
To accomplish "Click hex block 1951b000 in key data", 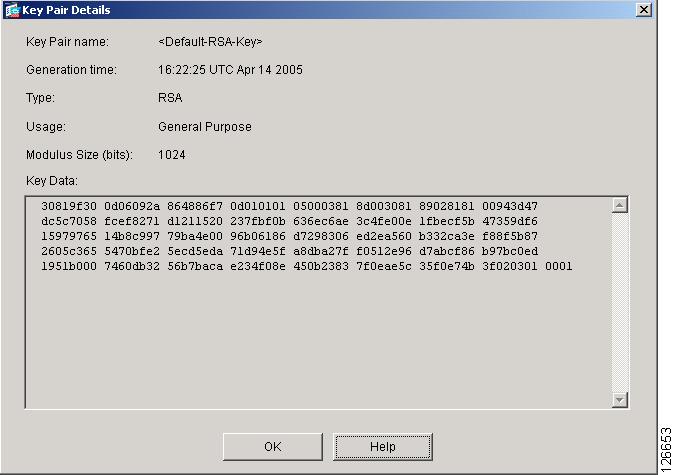I will [69, 266].
